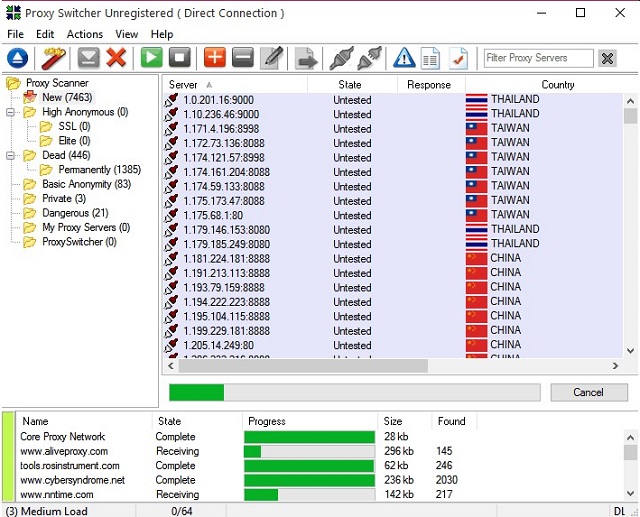
Task: Select the Permanently (1385) folder
Action: (100, 170)
